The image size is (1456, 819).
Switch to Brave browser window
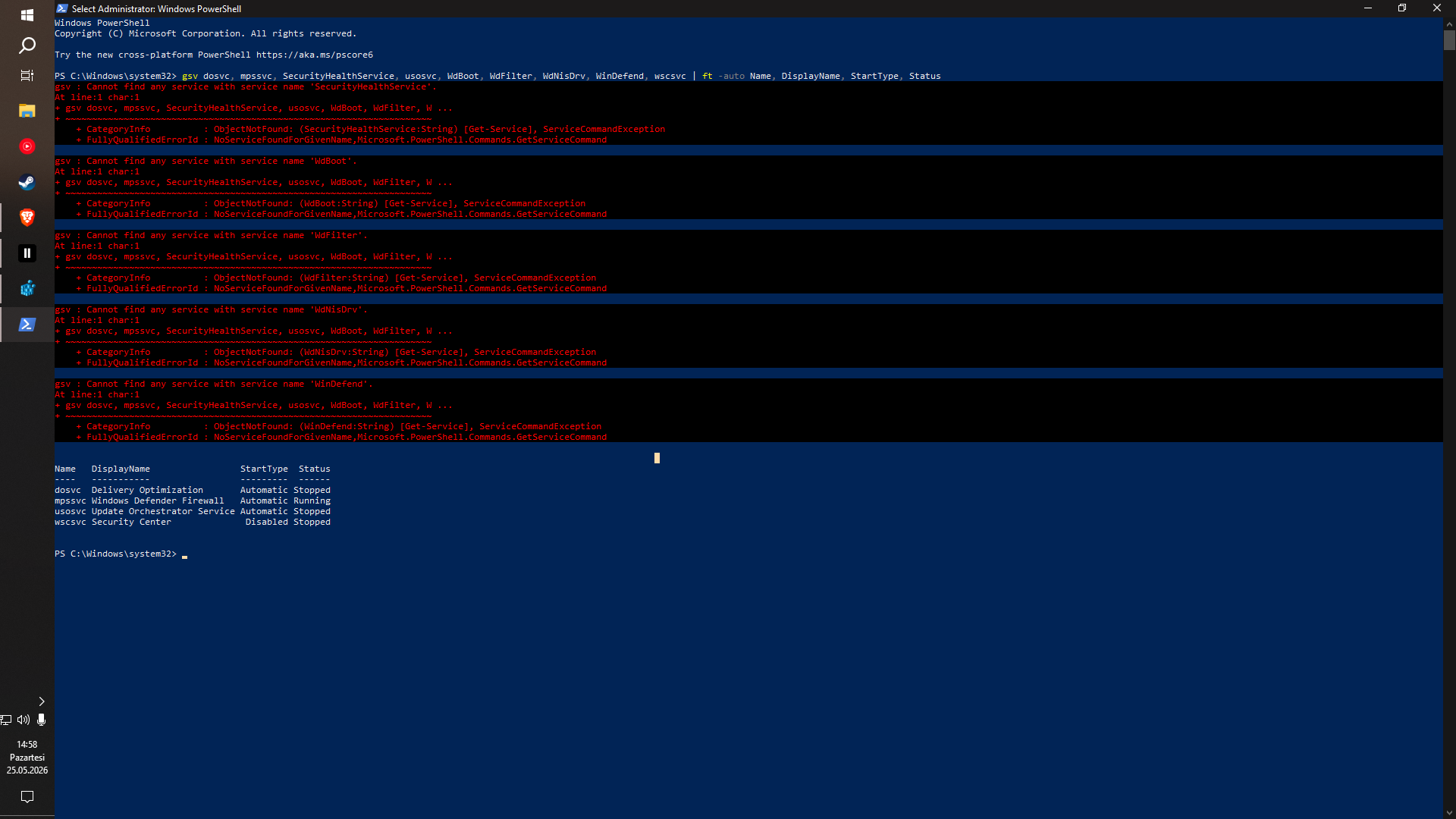click(x=27, y=218)
